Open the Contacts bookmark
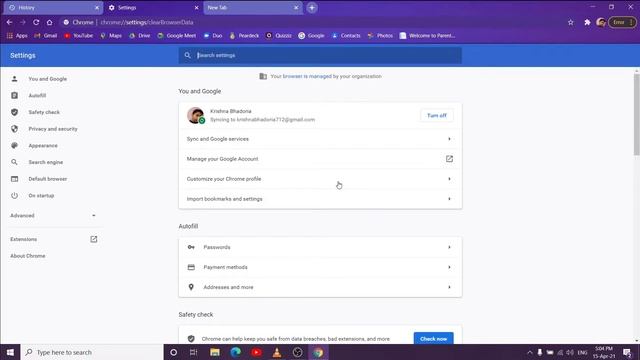The image size is (640, 360). click(346, 36)
